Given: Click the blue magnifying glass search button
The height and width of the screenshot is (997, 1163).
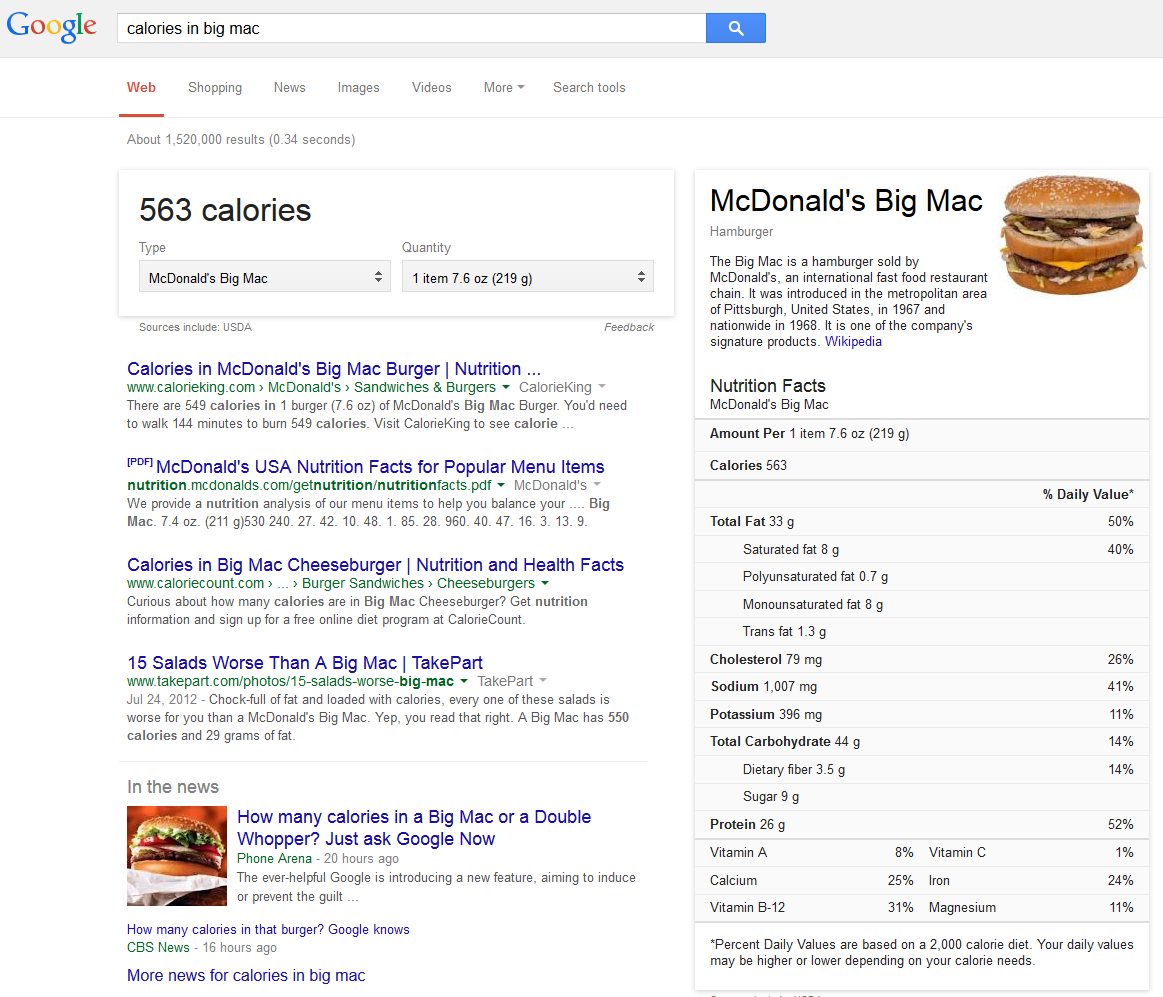Looking at the screenshot, I should 735,28.
